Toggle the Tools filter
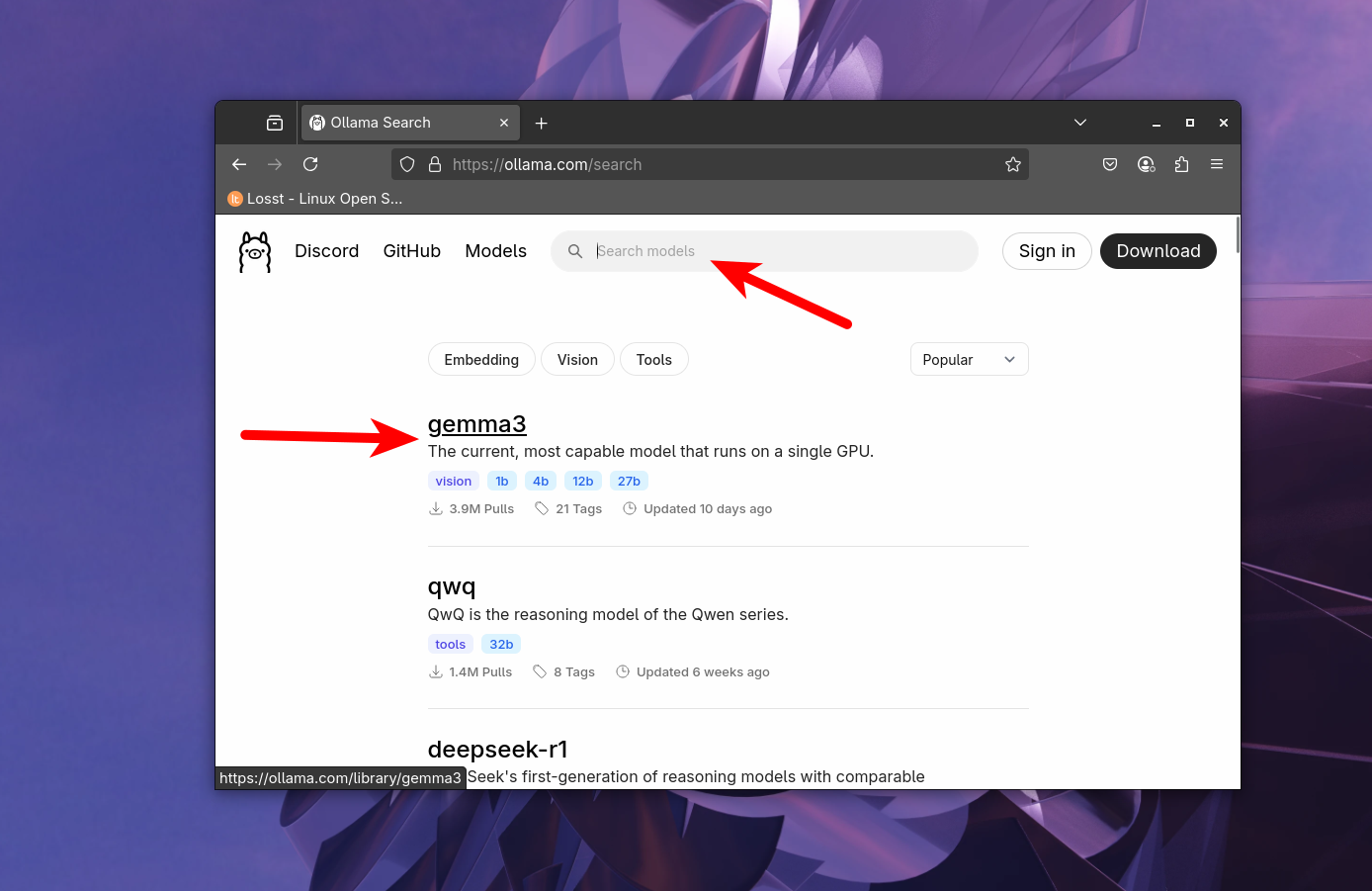This screenshot has width=1372, height=891. (x=653, y=360)
